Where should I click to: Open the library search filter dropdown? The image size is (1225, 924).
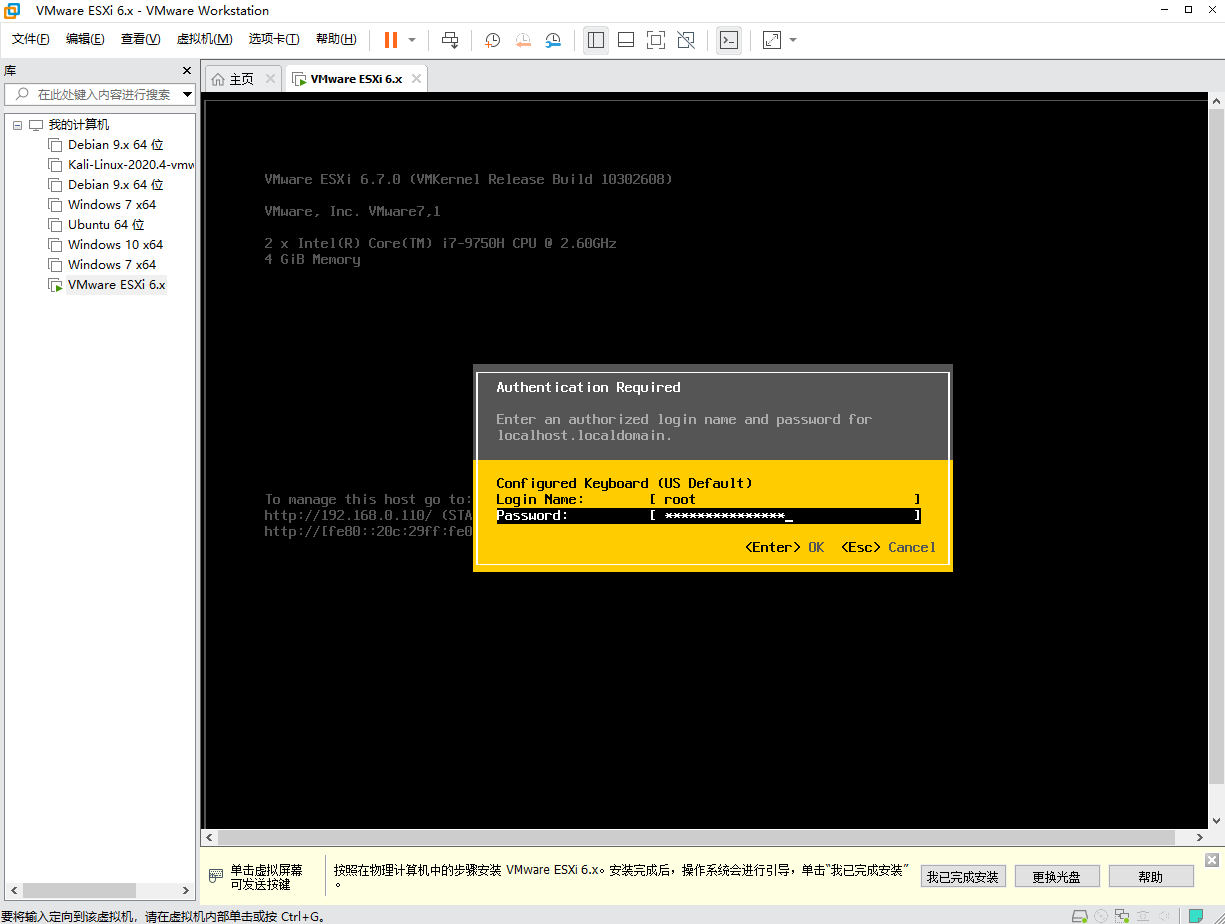pyautogui.click(x=187, y=95)
